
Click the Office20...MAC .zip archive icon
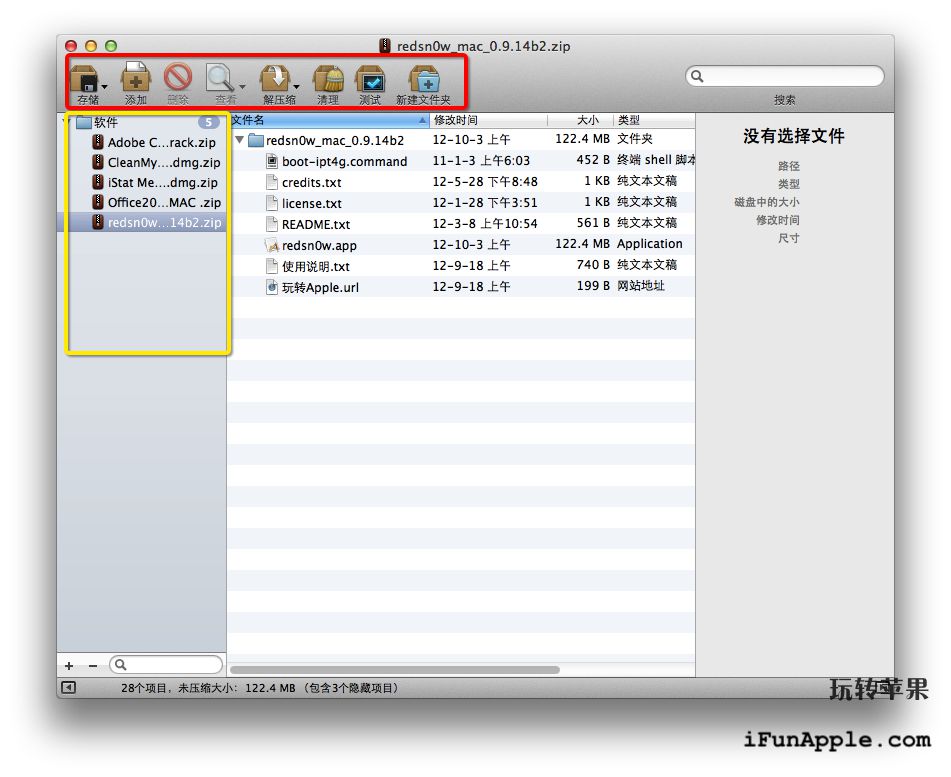(97, 202)
